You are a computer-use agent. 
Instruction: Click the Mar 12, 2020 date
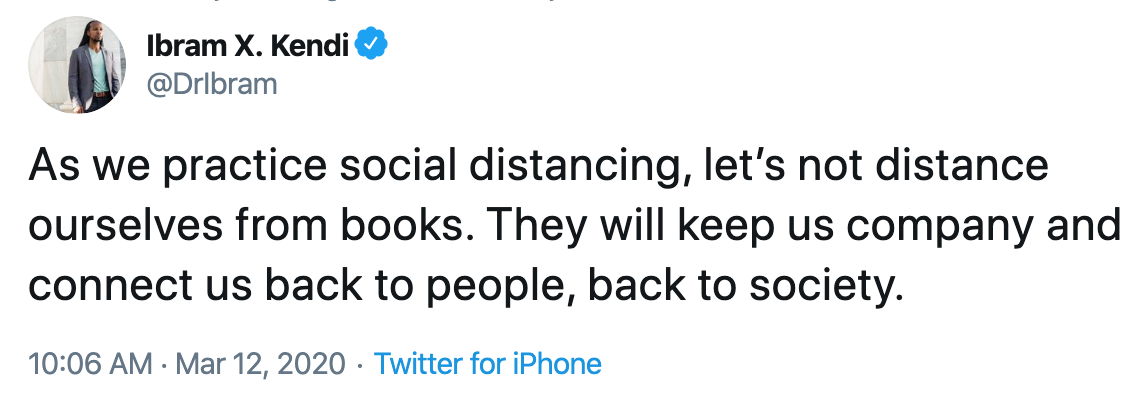click(261, 364)
